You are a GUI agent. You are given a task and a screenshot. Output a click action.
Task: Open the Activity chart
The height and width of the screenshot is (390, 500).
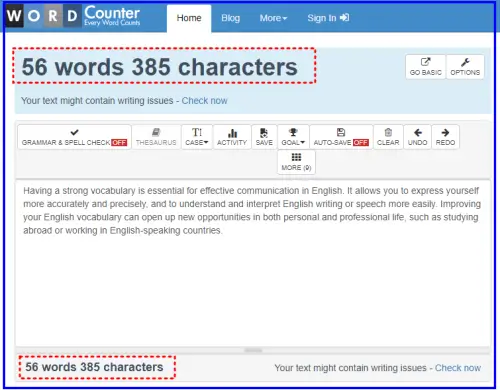232,137
